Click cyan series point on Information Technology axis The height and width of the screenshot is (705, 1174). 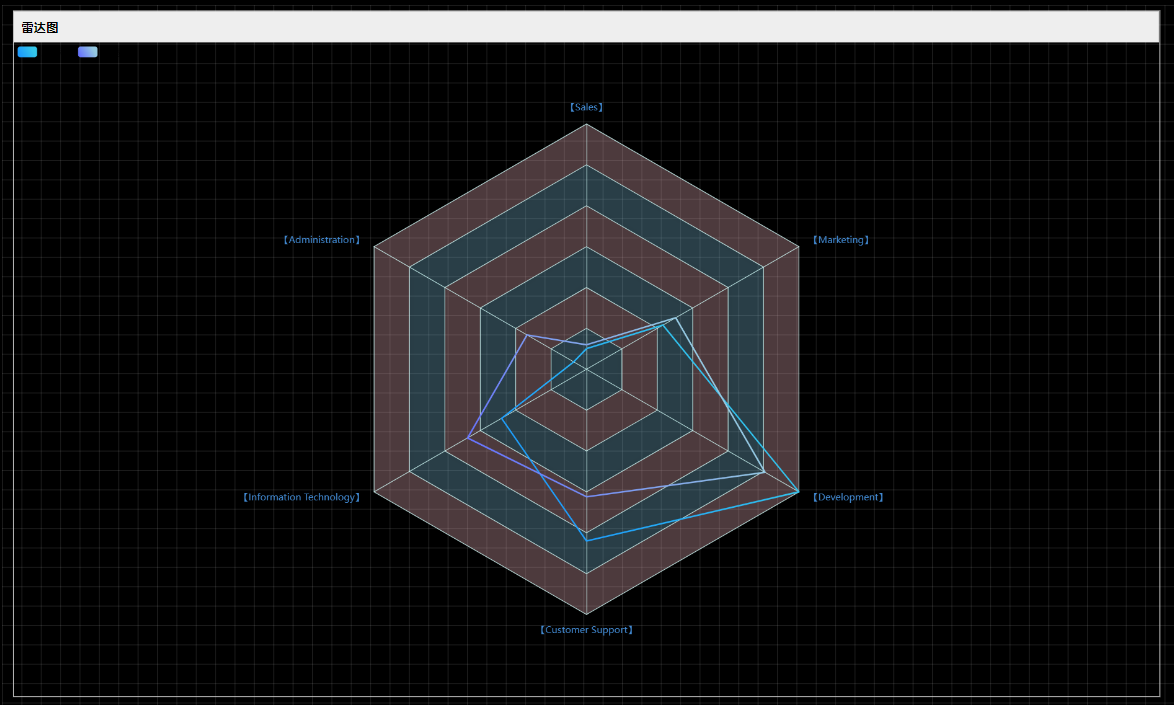pyautogui.click(x=502, y=418)
